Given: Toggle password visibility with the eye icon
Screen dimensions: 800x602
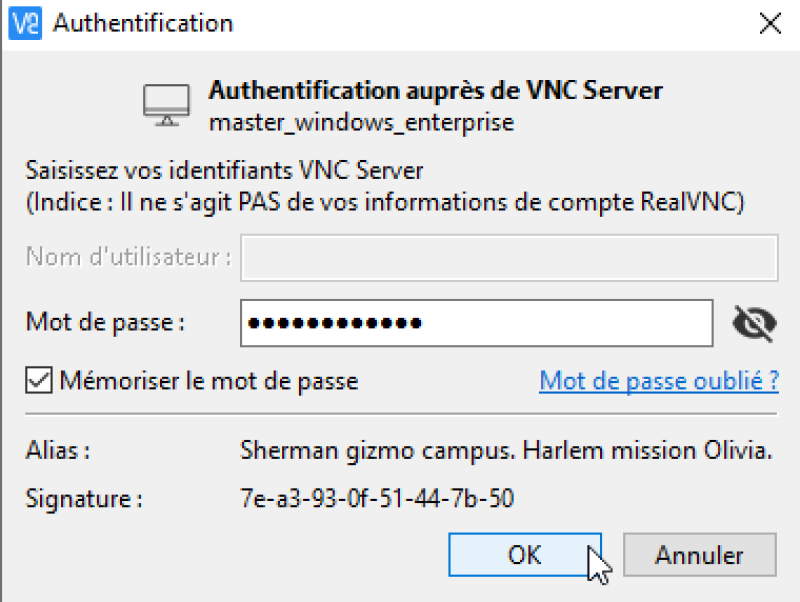Looking at the screenshot, I should [754, 323].
